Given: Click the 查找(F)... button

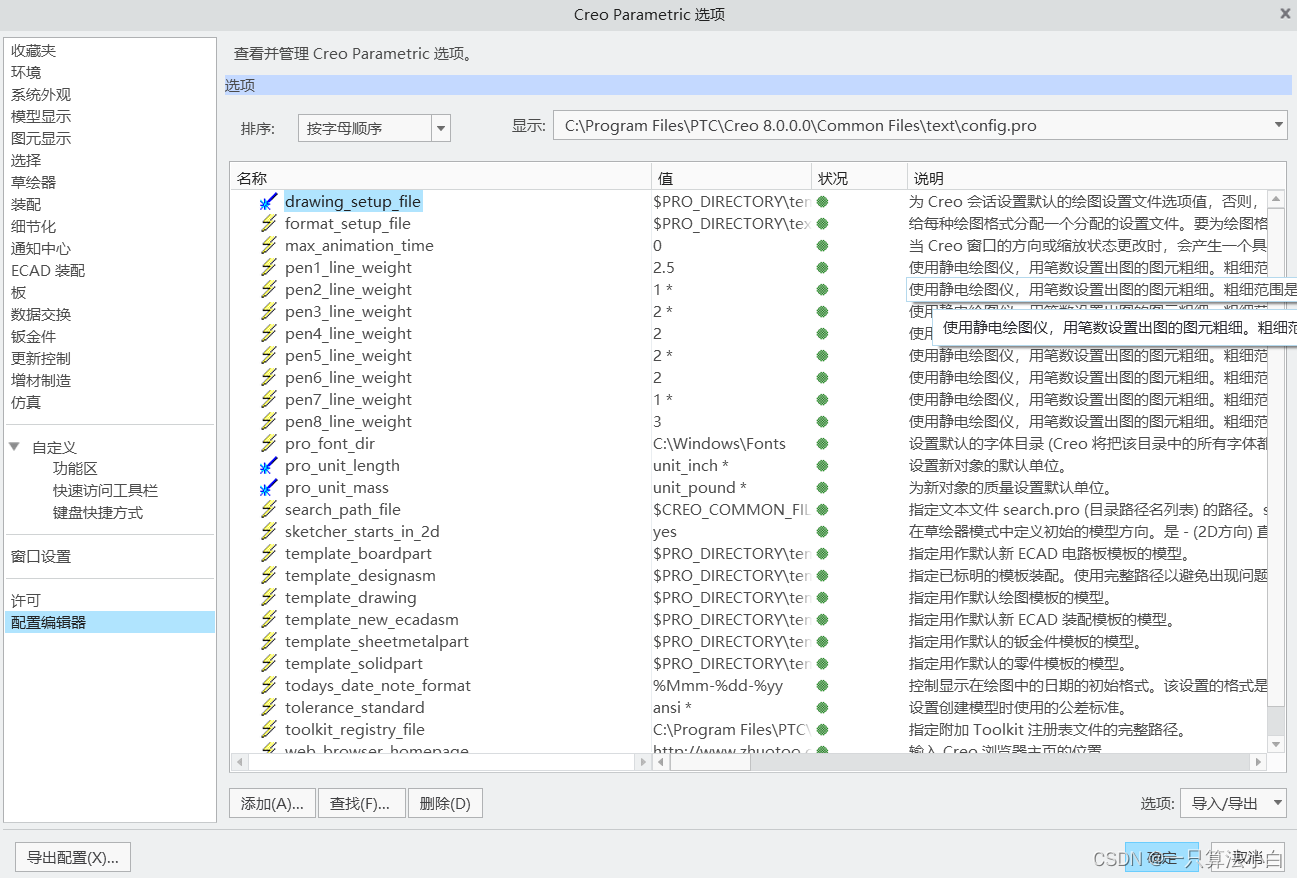Looking at the screenshot, I should [361, 803].
